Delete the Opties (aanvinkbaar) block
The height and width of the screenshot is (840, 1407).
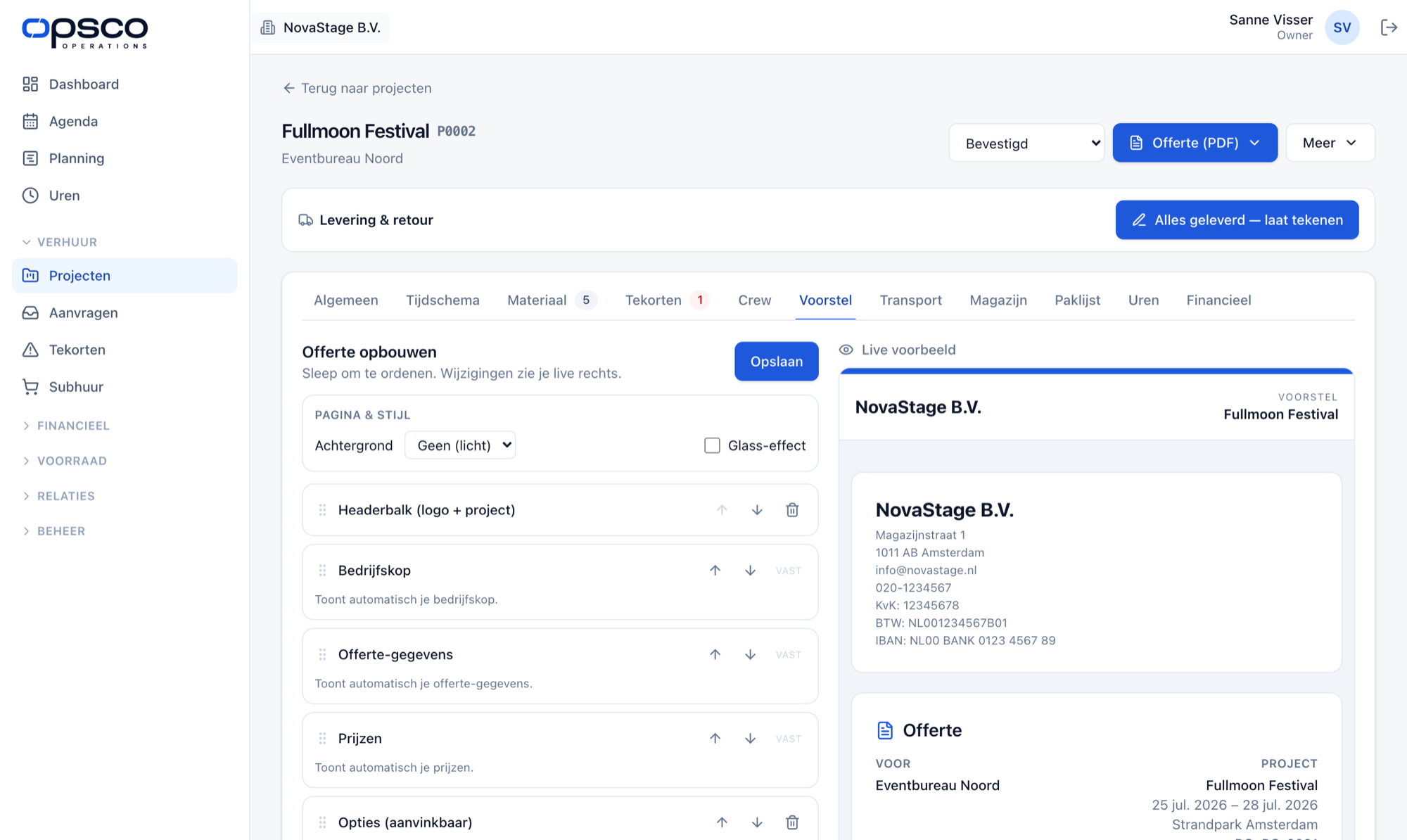click(792, 822)
